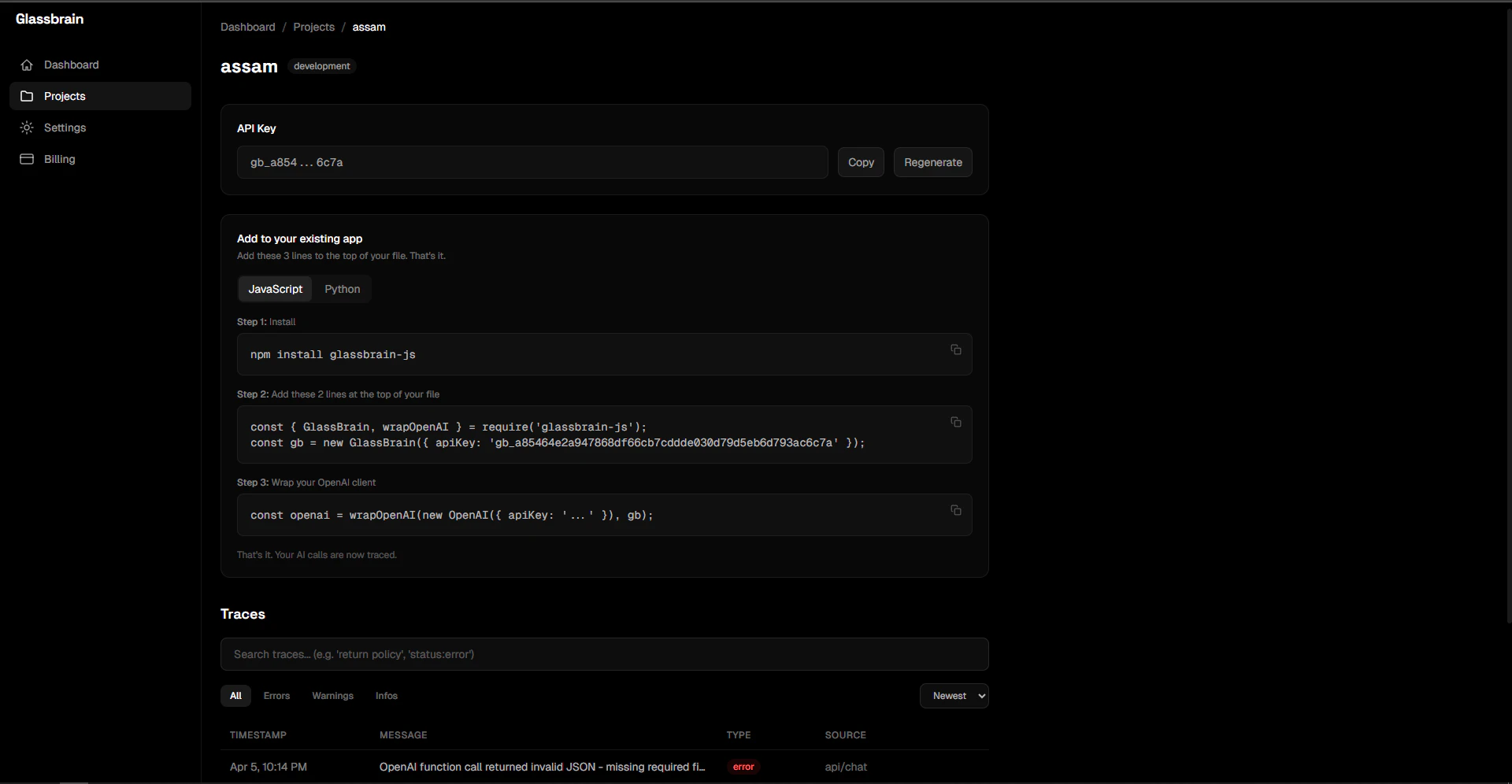Screen dimensions: 1512x784
Task: Click the 'const openai = wrapOpenAI' code line
Action: point(451,516)
